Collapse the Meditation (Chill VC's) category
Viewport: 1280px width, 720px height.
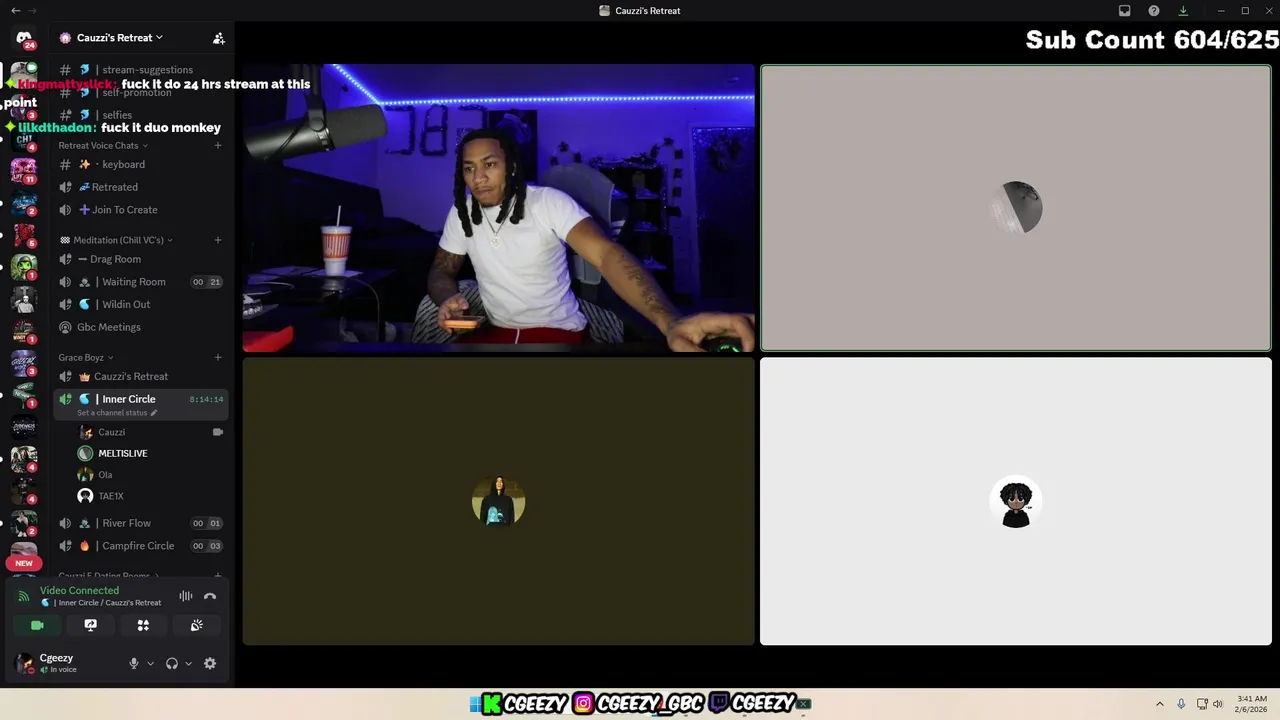116,240
